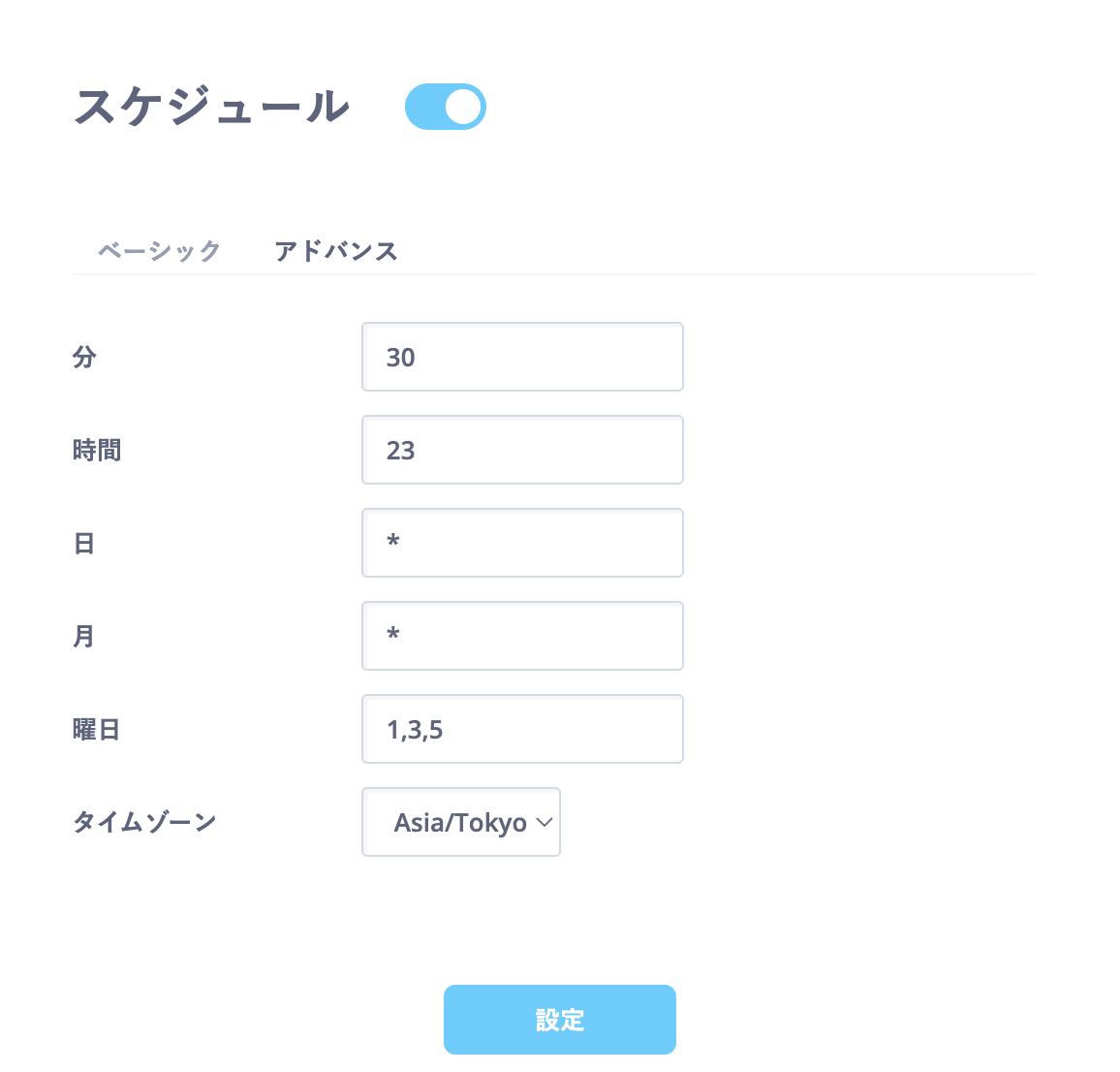Select the 時間 field showing 23
Viewport: 1120px width, 1072px height.
coord(522,450)
